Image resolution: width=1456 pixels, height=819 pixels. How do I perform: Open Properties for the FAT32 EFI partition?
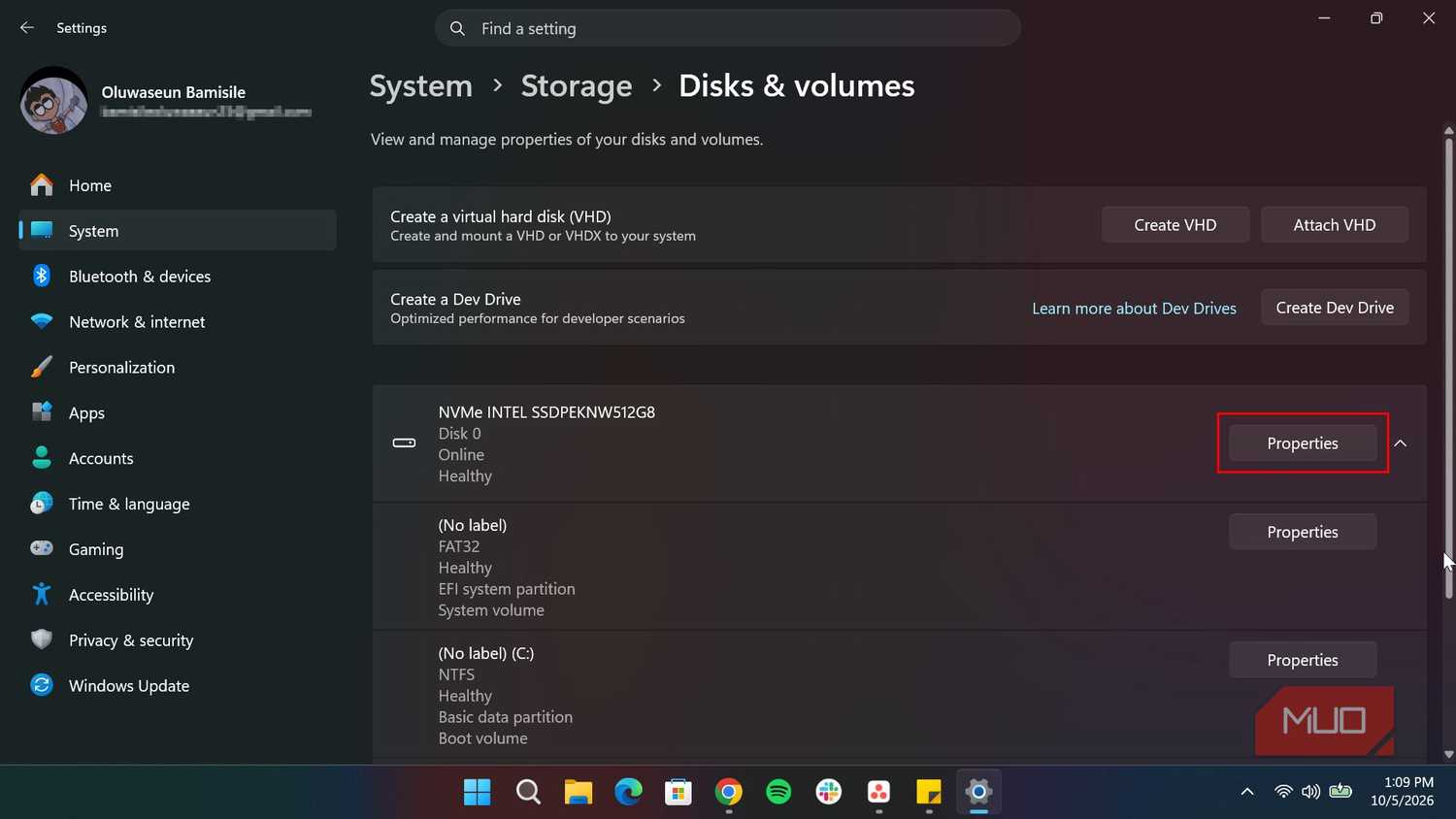[1303, 532]
